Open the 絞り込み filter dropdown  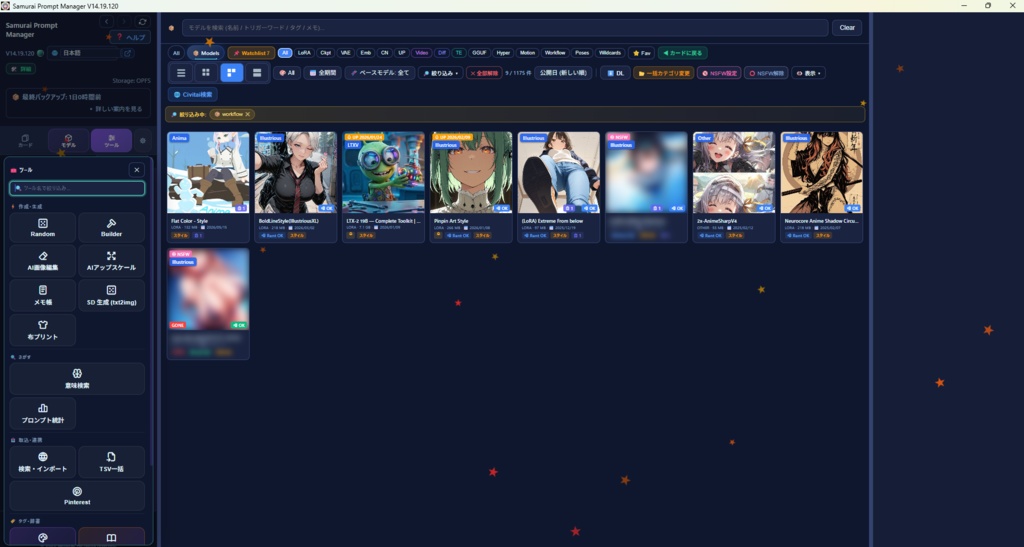coord(441,73)
